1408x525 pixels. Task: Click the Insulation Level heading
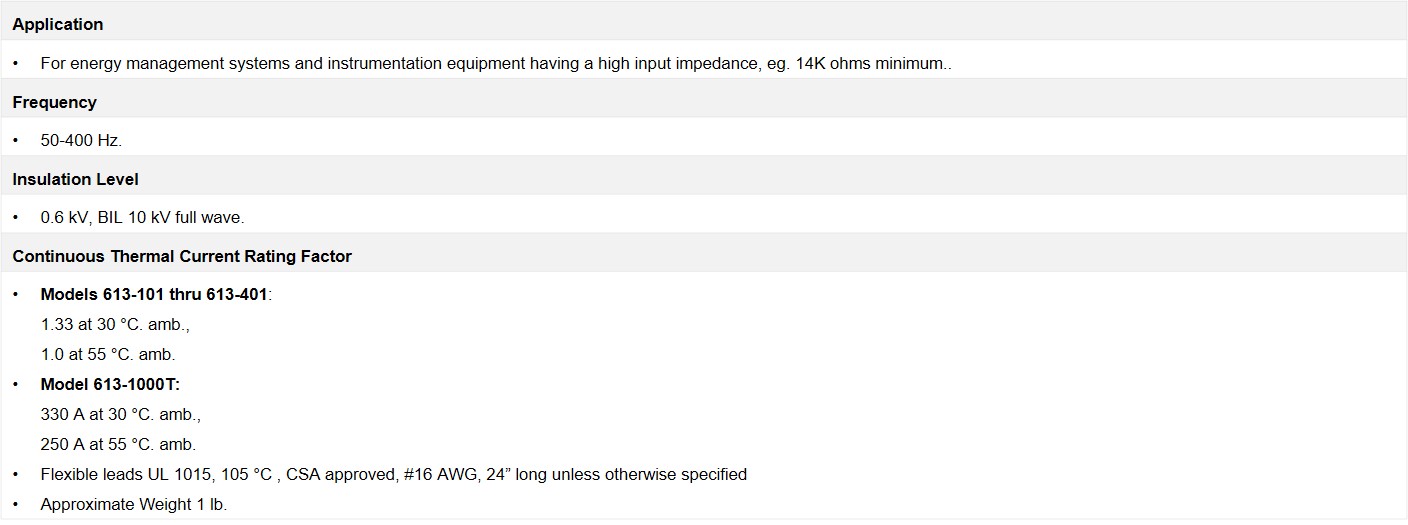tap(75, 179)
